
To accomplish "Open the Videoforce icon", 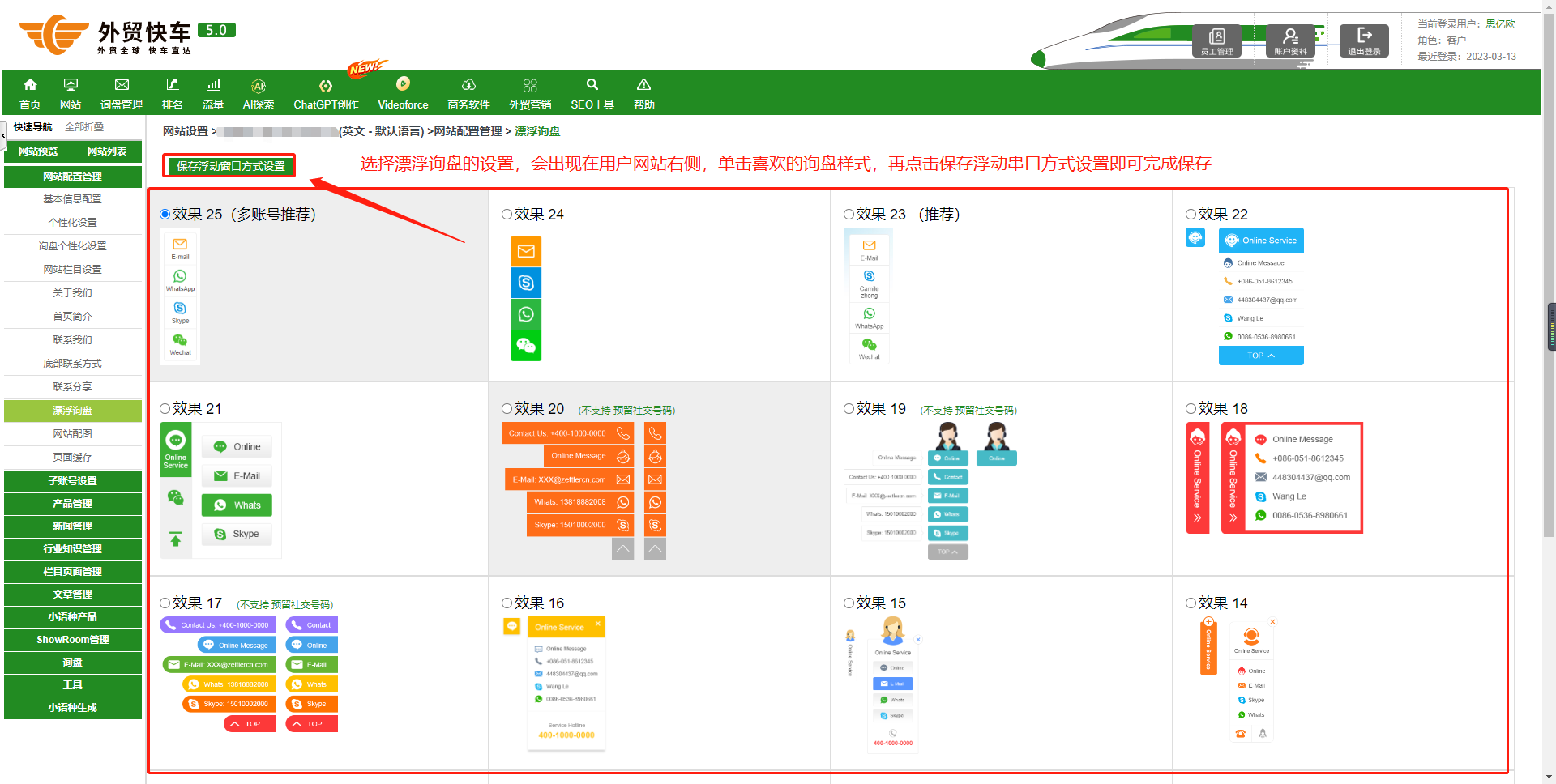I will click(x=403, y=83).
